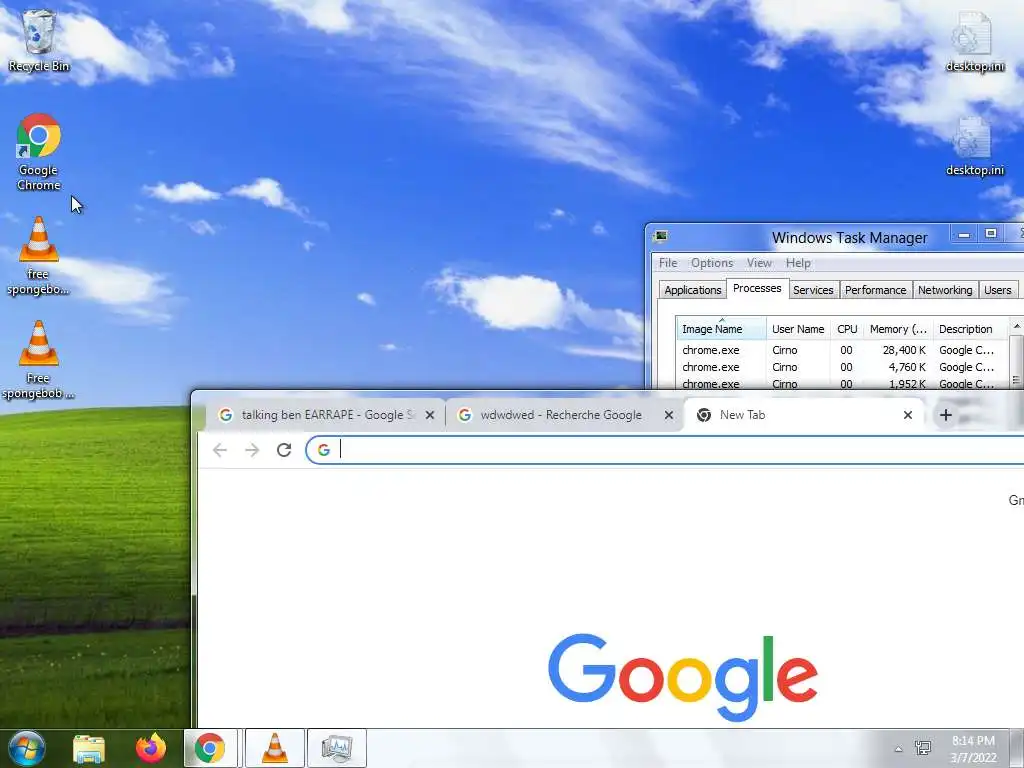1024x768 pixels.
Task: Click the Task Manager title bar icon
Action: (661, 236)
